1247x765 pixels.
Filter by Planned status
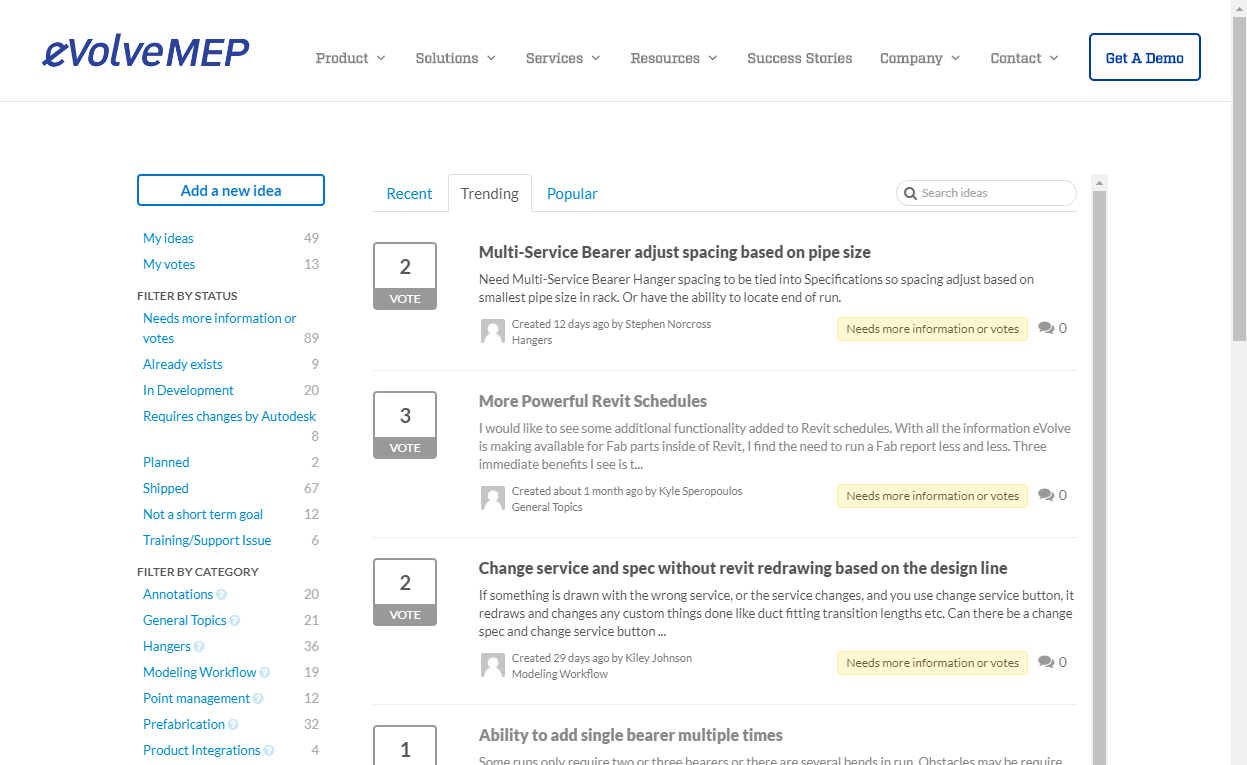[166, 462]
